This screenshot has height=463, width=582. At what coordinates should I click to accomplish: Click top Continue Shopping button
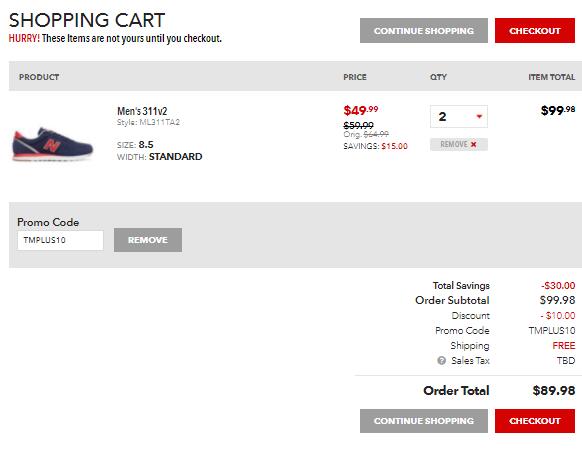[424, 30]
